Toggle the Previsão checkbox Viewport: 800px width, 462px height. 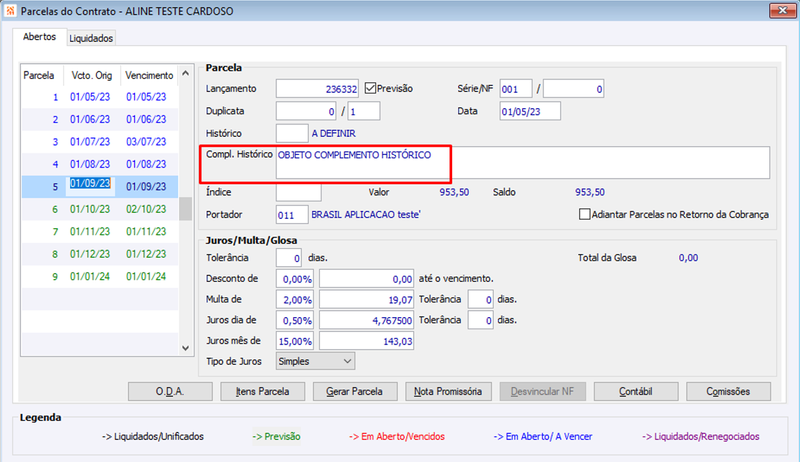pos(370,88)
